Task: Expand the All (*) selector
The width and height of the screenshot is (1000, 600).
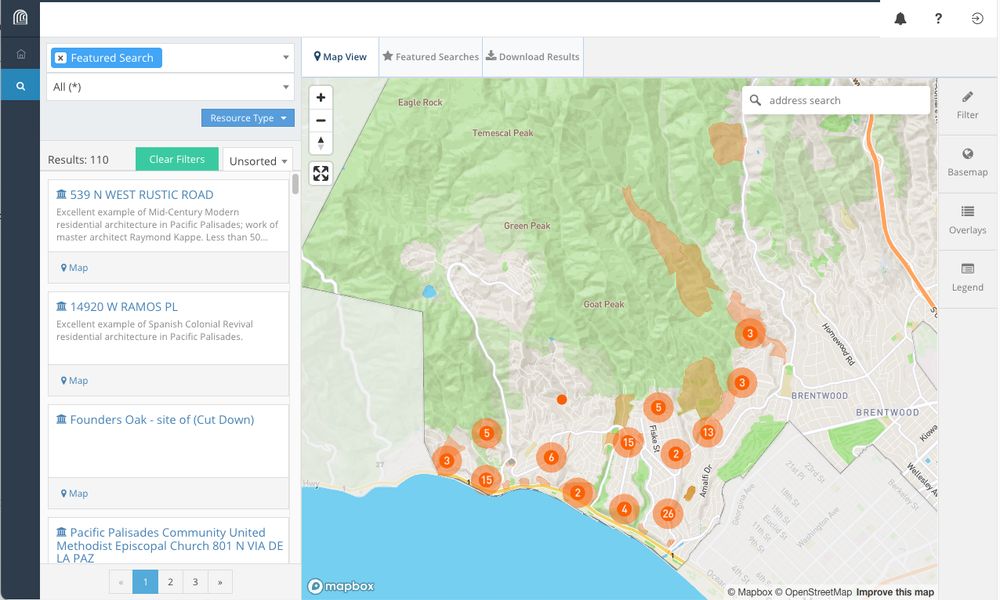Action: [170, 87]
